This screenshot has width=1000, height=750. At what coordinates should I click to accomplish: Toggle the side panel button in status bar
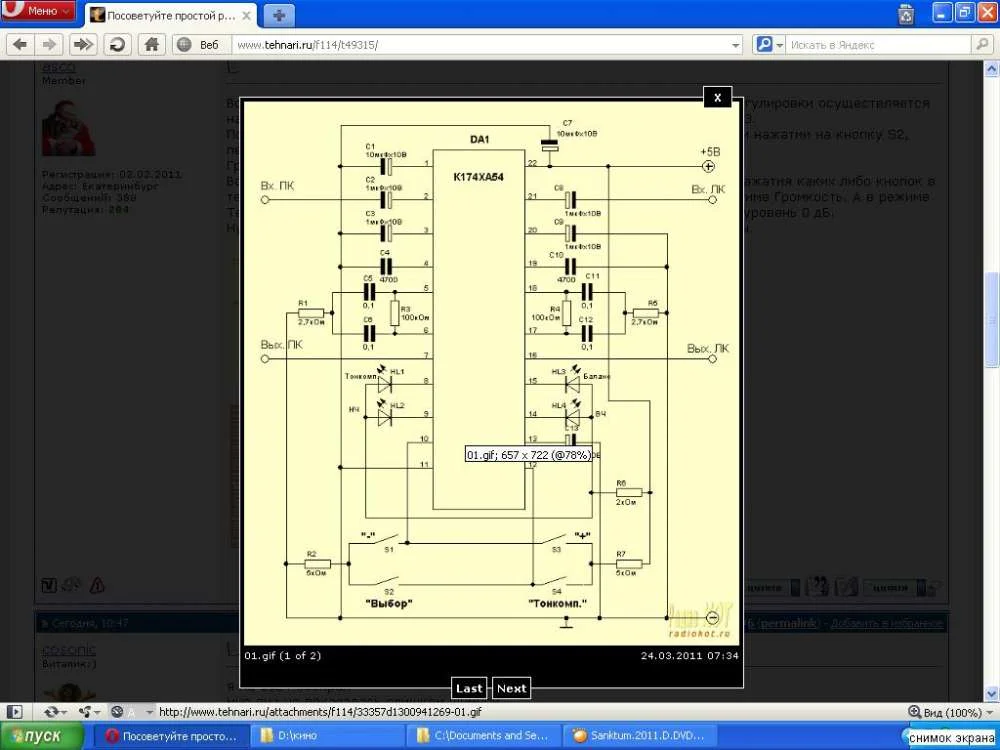pyautogui.click(x=14, y=712)
